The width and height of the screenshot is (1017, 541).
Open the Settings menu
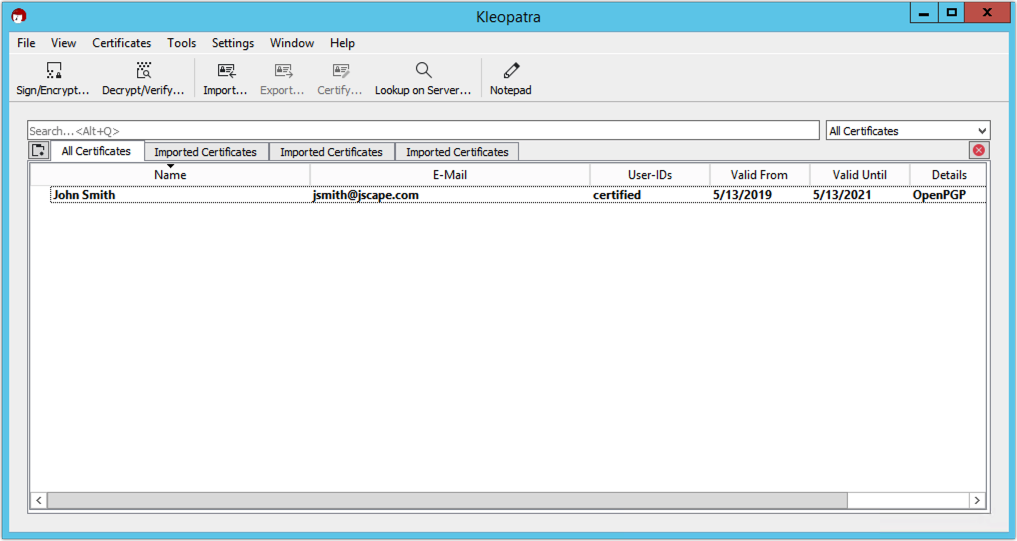point(233,43)
